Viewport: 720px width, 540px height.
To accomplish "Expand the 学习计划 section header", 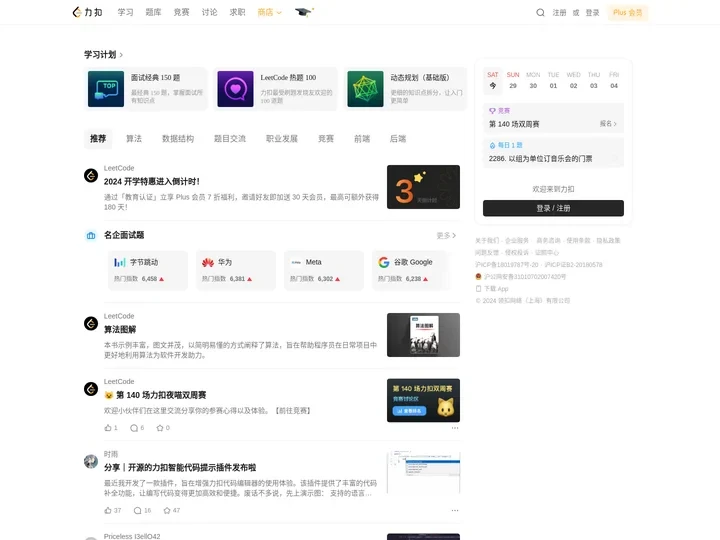I will tap(103, 55).
